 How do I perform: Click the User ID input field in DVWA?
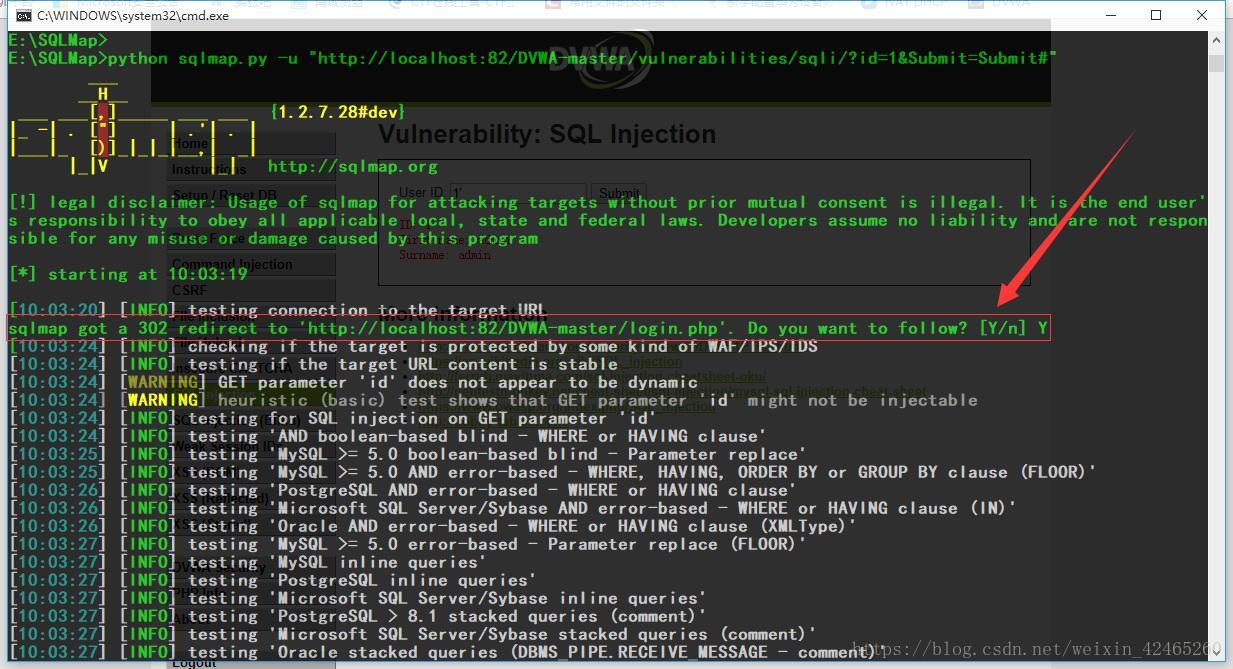click(518, 192)
